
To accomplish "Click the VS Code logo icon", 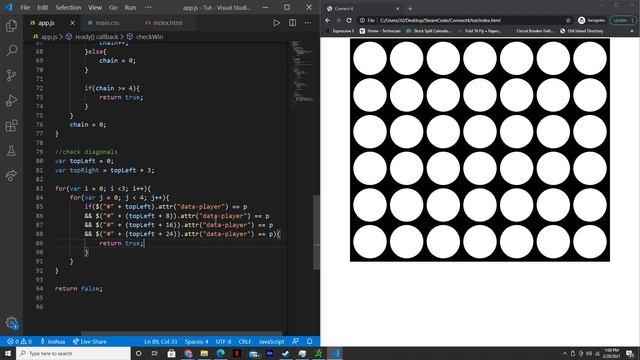I will (x=9, y=7).
